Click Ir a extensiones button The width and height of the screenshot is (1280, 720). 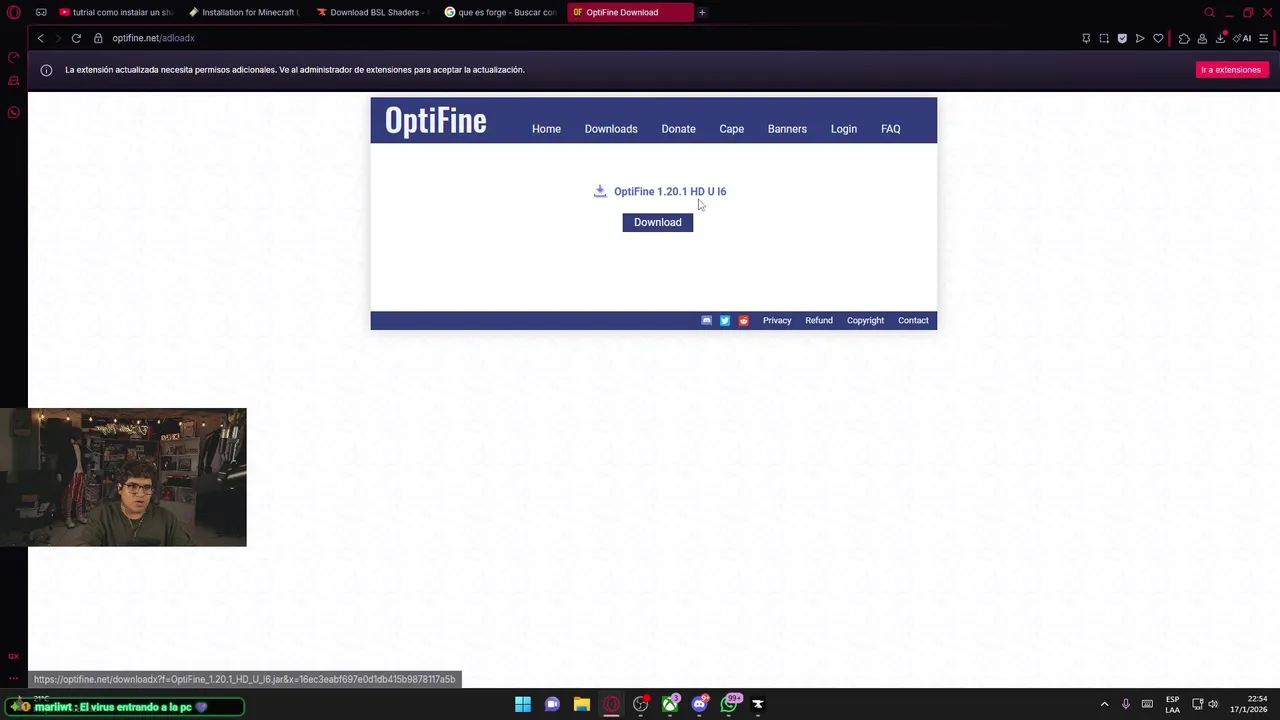click(1231, 70)
